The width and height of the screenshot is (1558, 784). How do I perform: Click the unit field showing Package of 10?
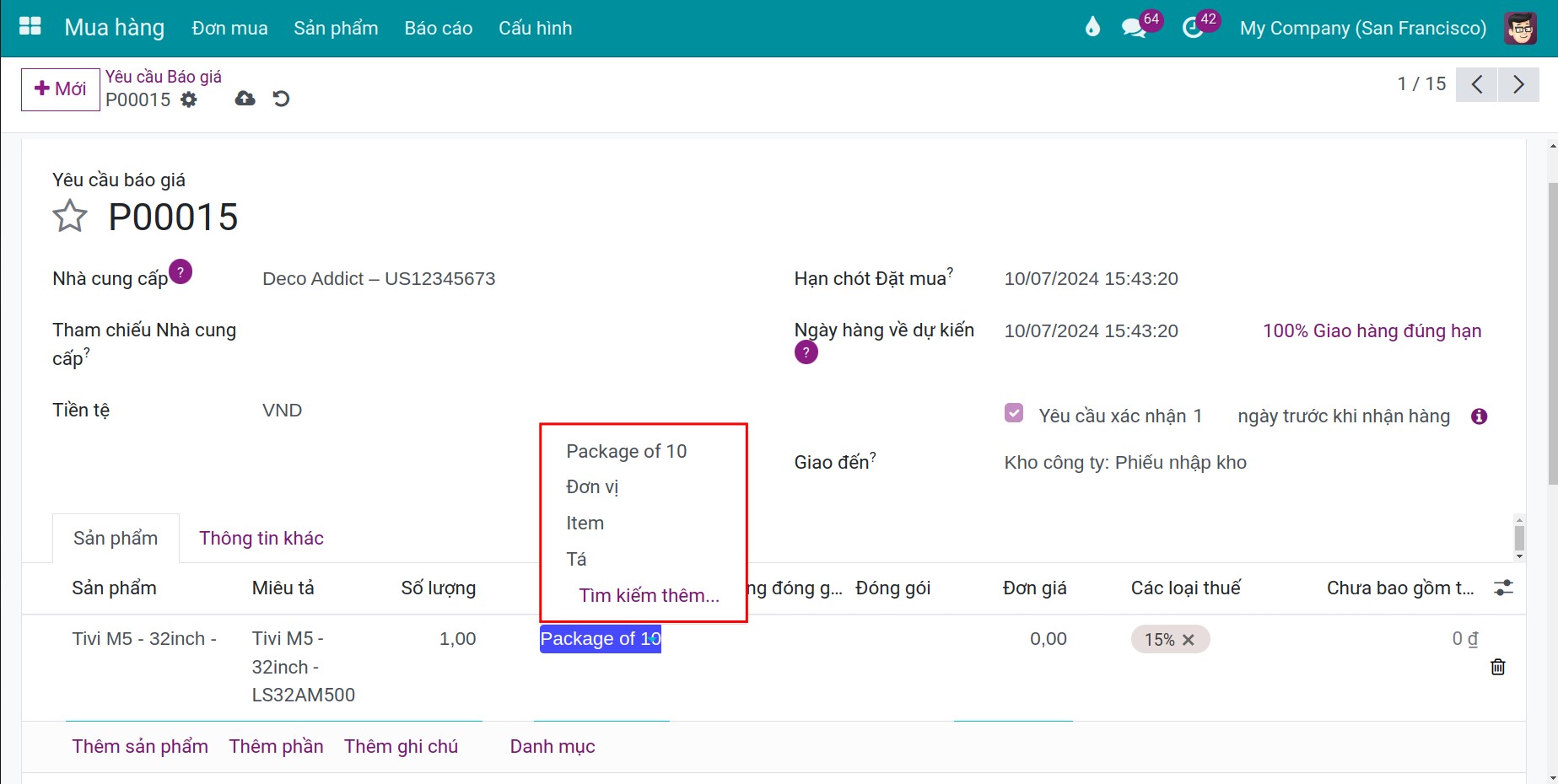601,639
